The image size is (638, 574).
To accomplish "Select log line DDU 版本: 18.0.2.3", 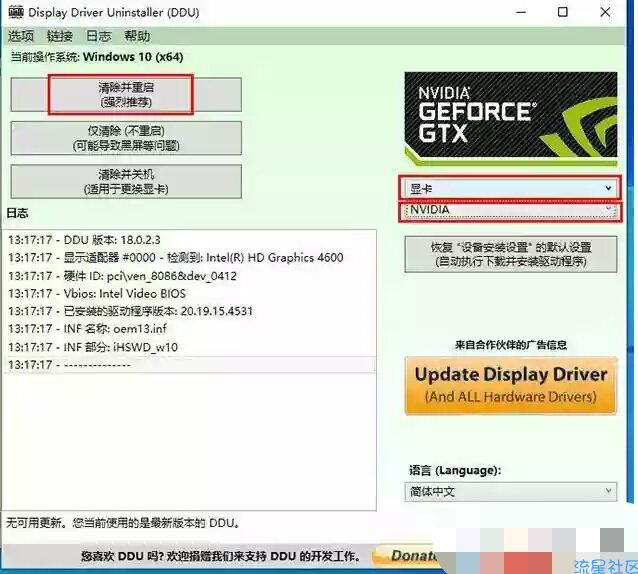I will pos(189,240).
